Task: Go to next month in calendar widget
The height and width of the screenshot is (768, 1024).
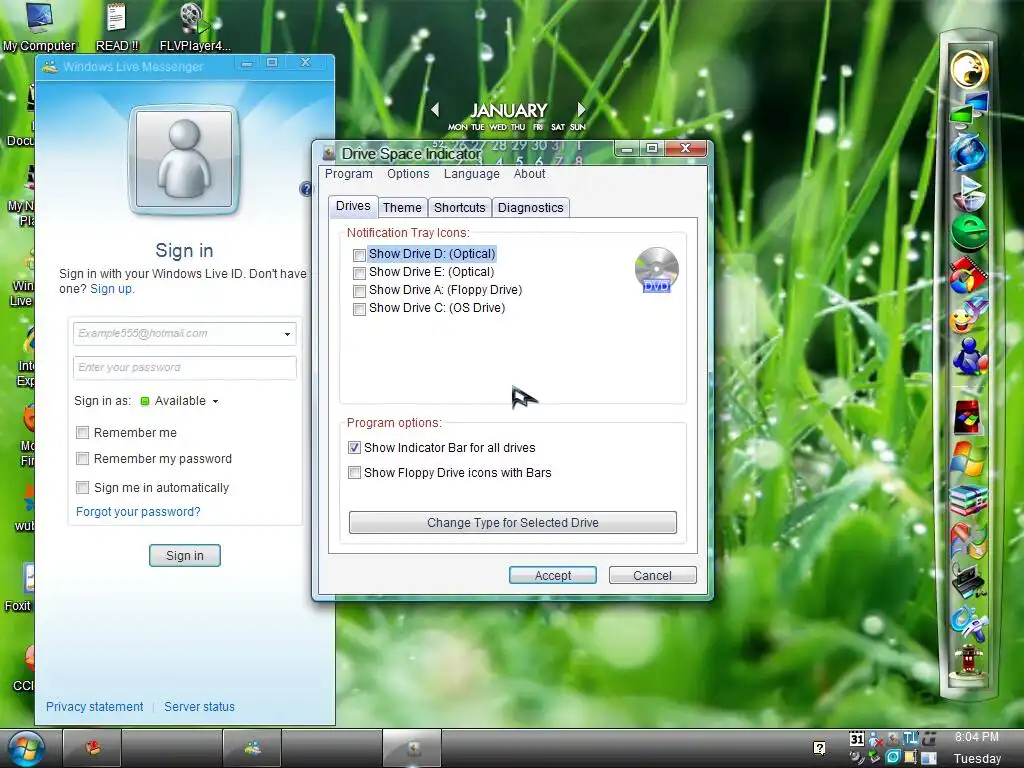Action: [581, 109]
